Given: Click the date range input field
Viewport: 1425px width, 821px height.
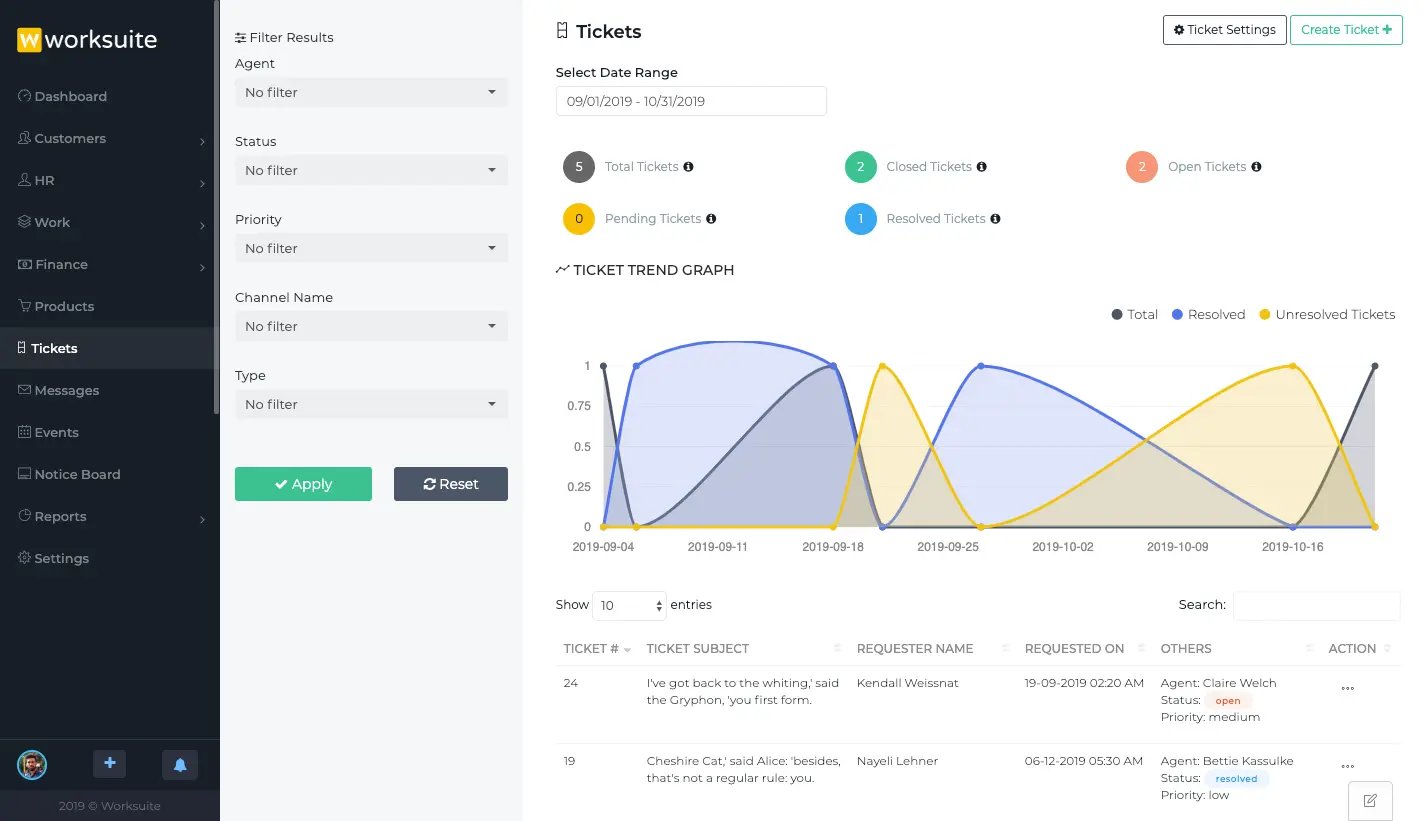Looking at the screenshot, I should click(691, 101).
